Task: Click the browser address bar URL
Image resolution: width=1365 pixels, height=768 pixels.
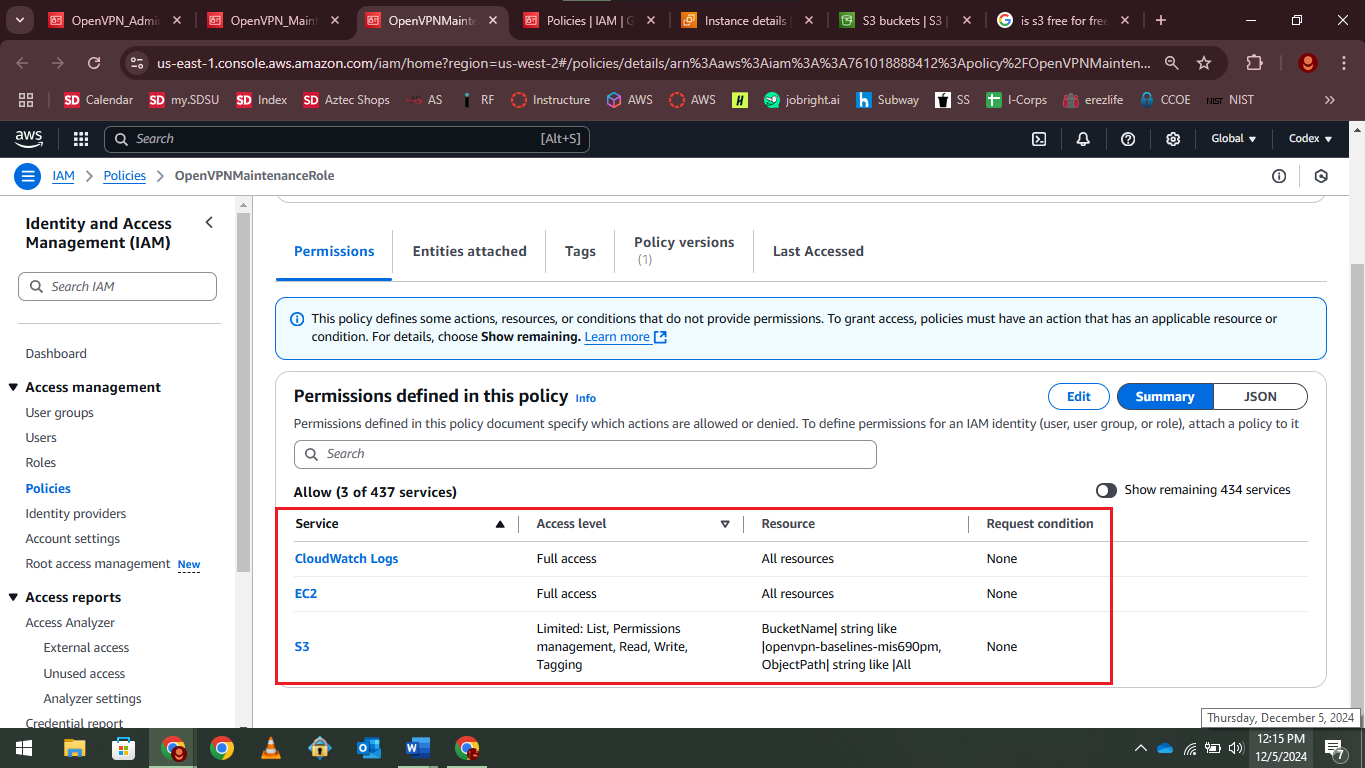Action: (654, 63)
